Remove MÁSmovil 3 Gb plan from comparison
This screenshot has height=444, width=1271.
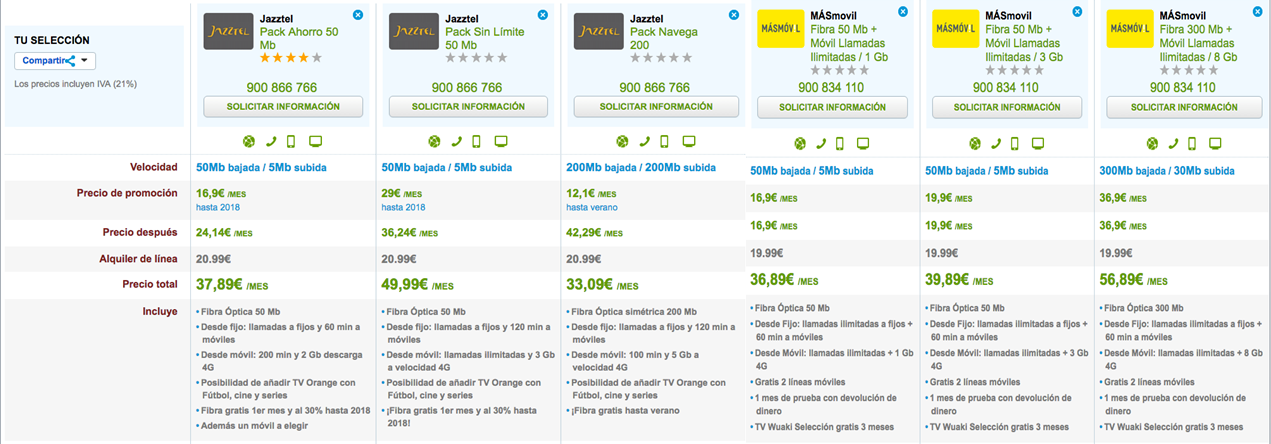(x=1077, y=11)
